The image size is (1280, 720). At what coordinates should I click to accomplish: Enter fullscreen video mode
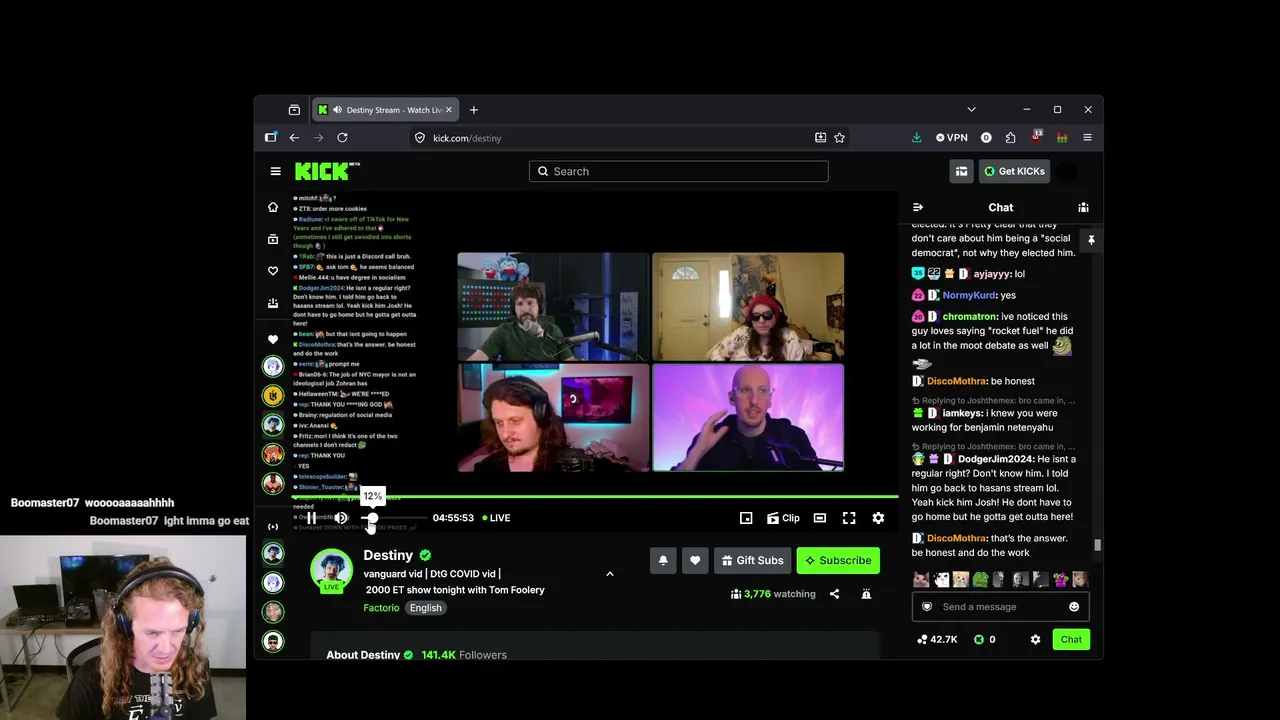point(849,518)
